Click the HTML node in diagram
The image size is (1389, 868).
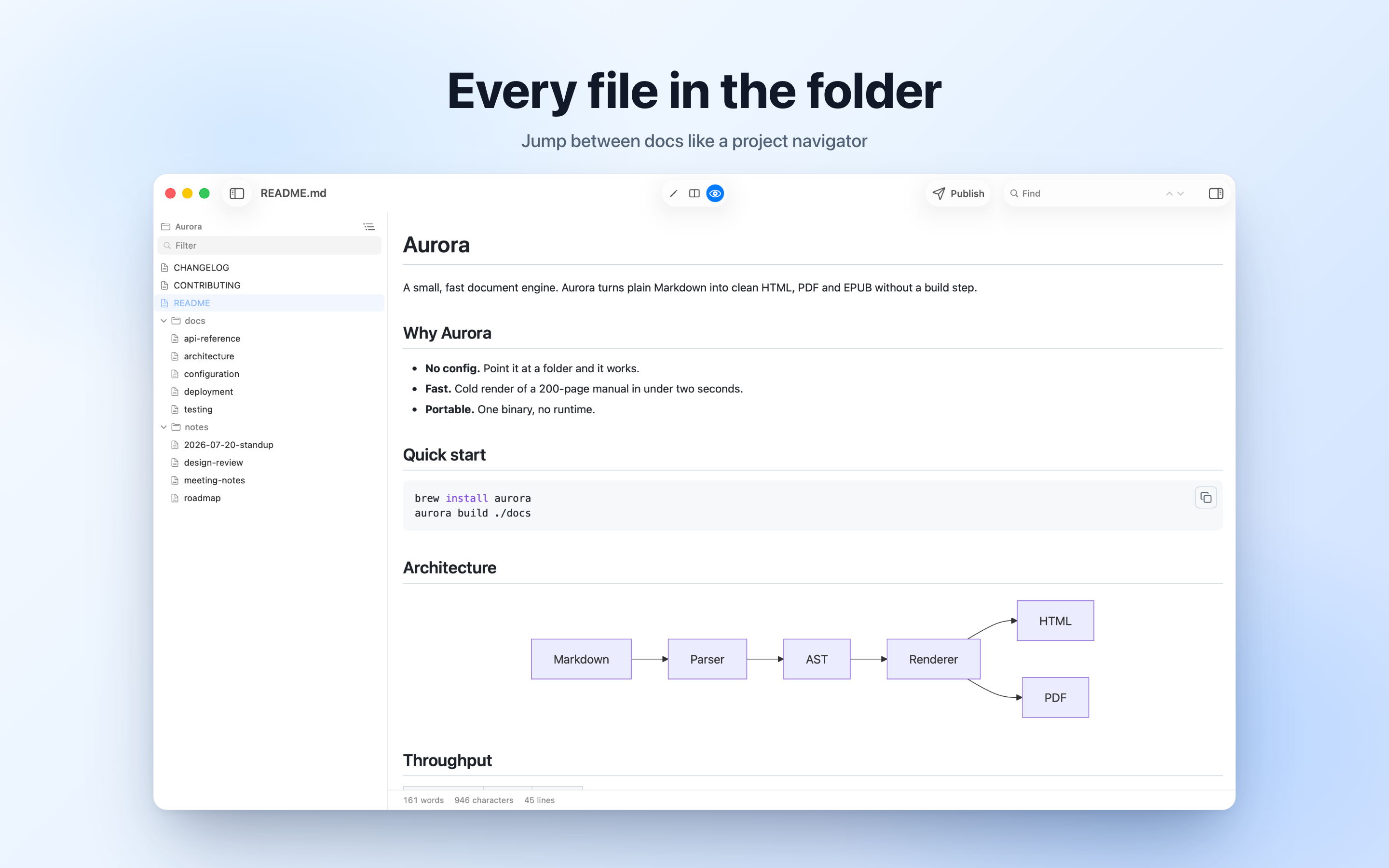1055,621
